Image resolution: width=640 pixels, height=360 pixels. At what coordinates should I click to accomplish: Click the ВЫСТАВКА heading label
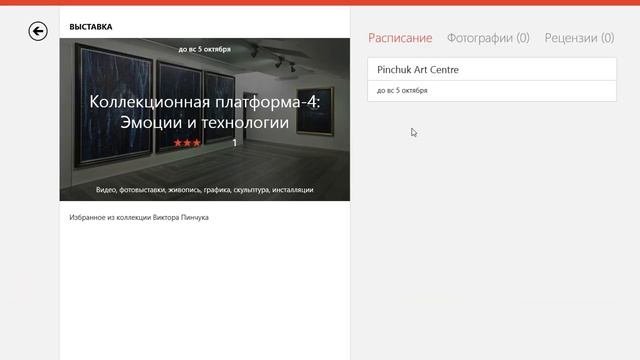click(x=91, y=27)
